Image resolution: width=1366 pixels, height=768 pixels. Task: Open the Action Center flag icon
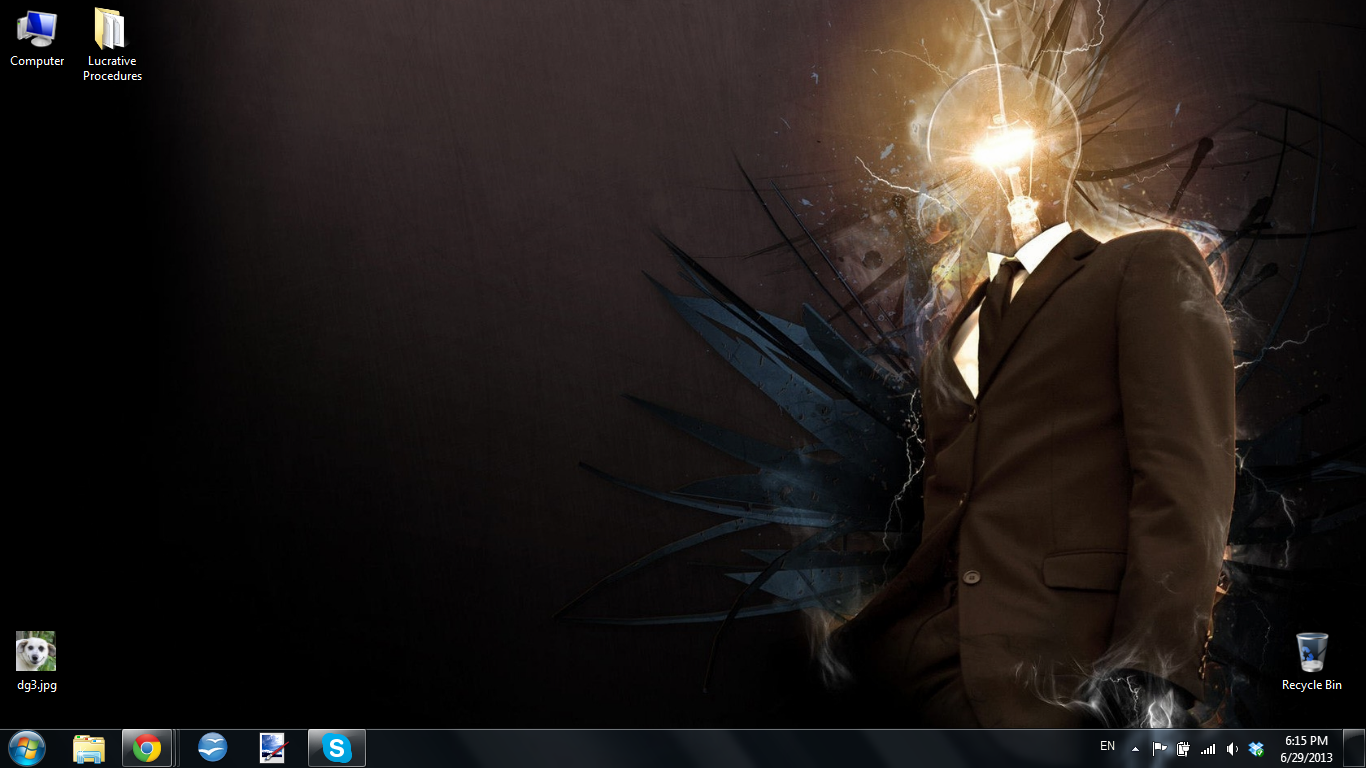coord(1160,749)
